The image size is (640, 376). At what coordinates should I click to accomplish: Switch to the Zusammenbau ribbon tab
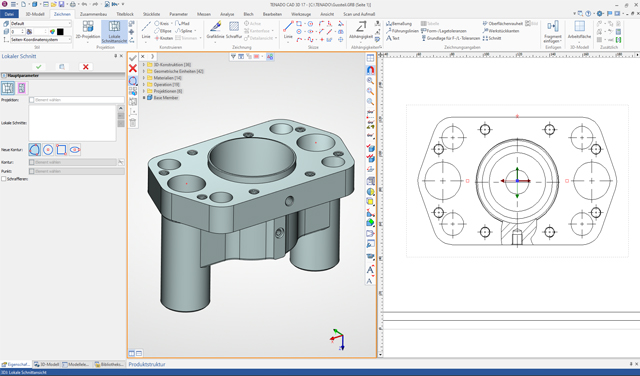(93, 14)
